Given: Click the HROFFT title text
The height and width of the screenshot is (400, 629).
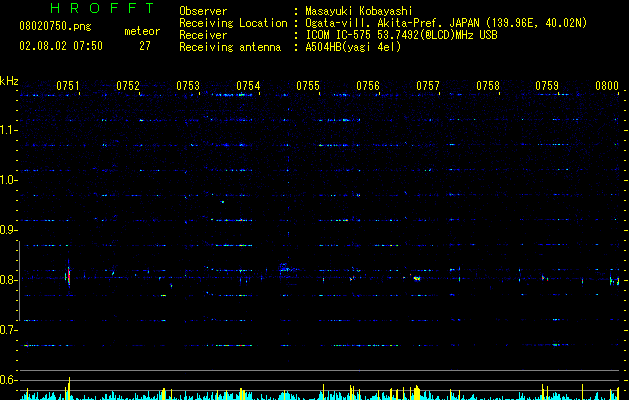Looking at the screenshot, I should 102,8.
